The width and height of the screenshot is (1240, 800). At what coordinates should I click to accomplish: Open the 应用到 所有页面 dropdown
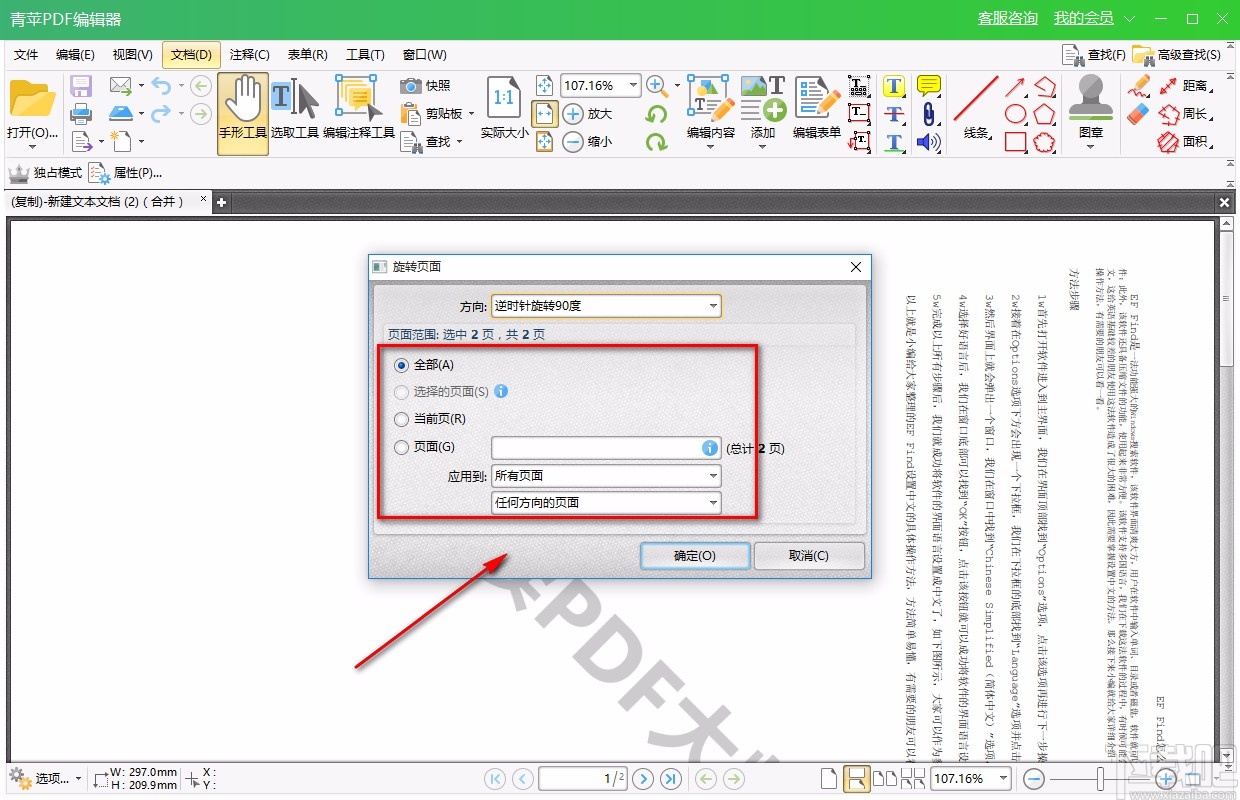[606, 476]
